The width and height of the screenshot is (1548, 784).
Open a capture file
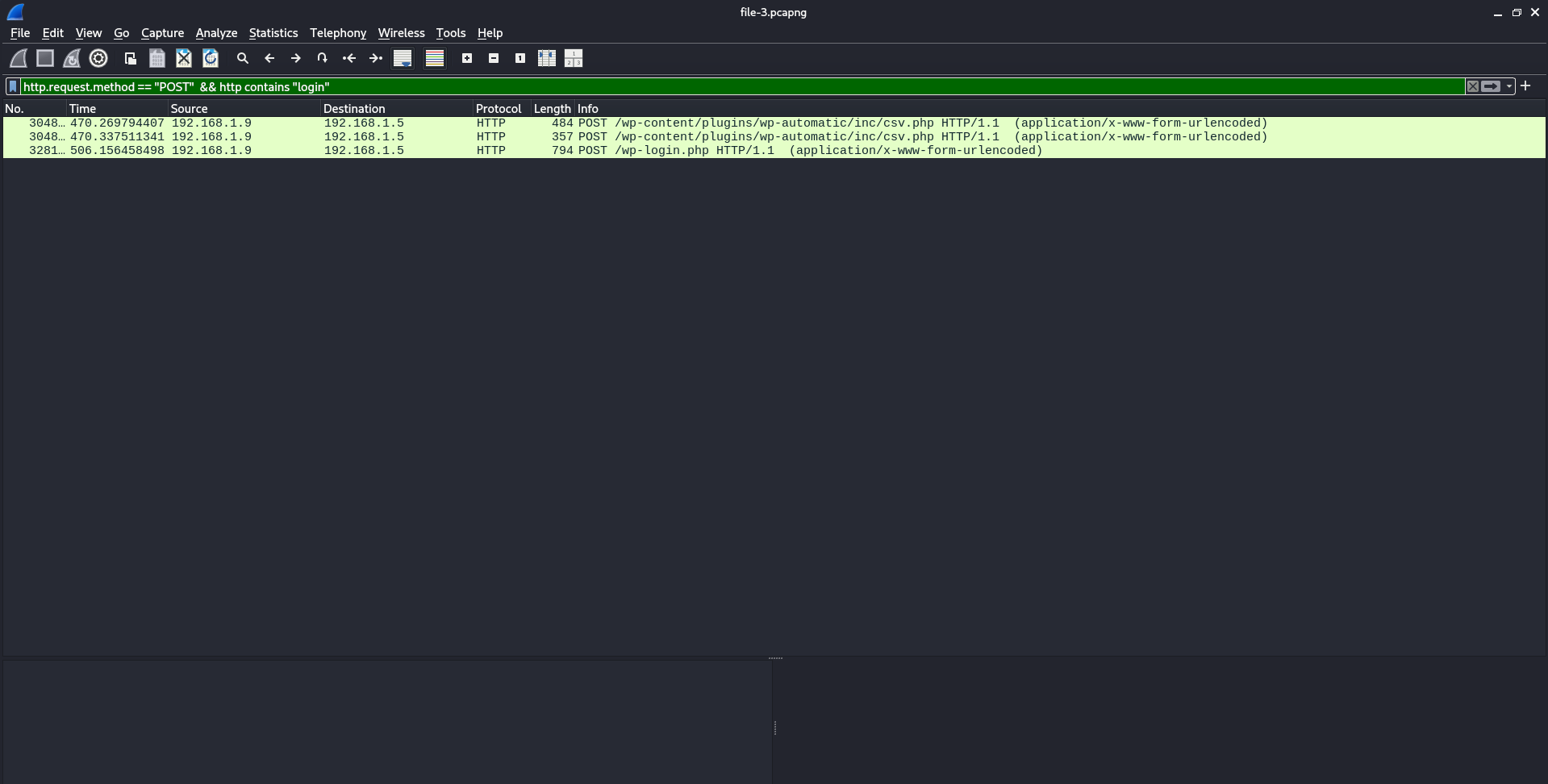[x=130, y=58]
